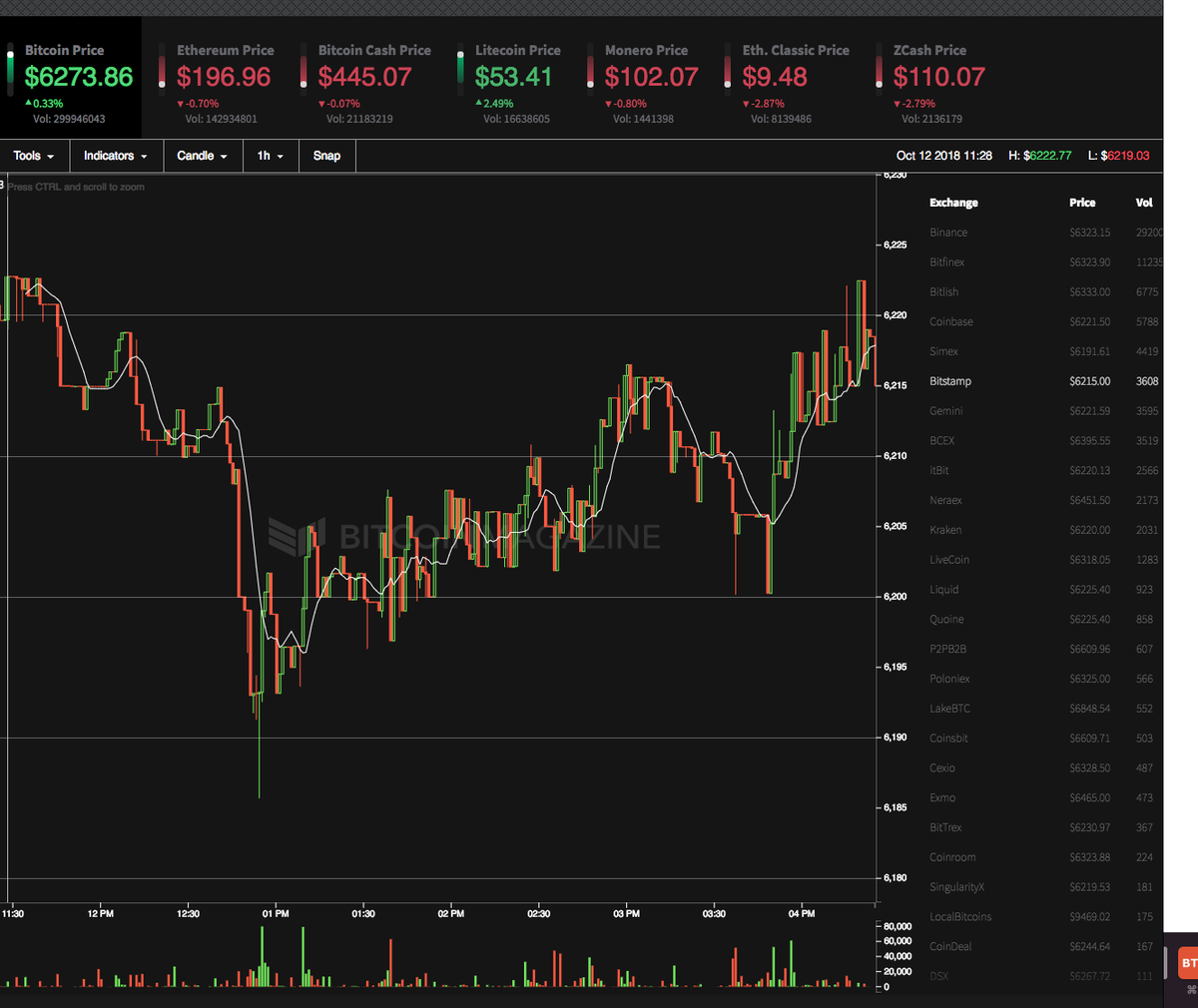This screenshot has height=1008, width=1198.
Task: Click the high price $6222.77 readout
Action: [x=1040, y=156]
